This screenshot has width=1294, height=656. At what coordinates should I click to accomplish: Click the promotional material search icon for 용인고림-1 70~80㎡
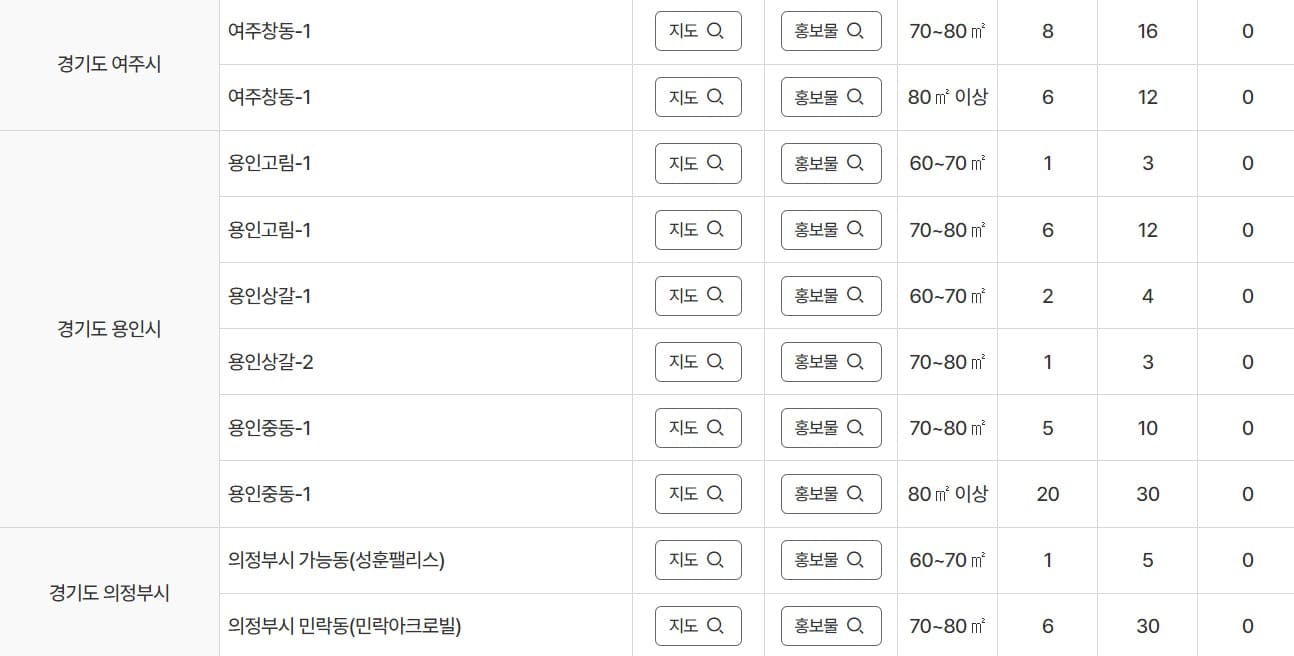pyautogui.click(x=855, y=229)
